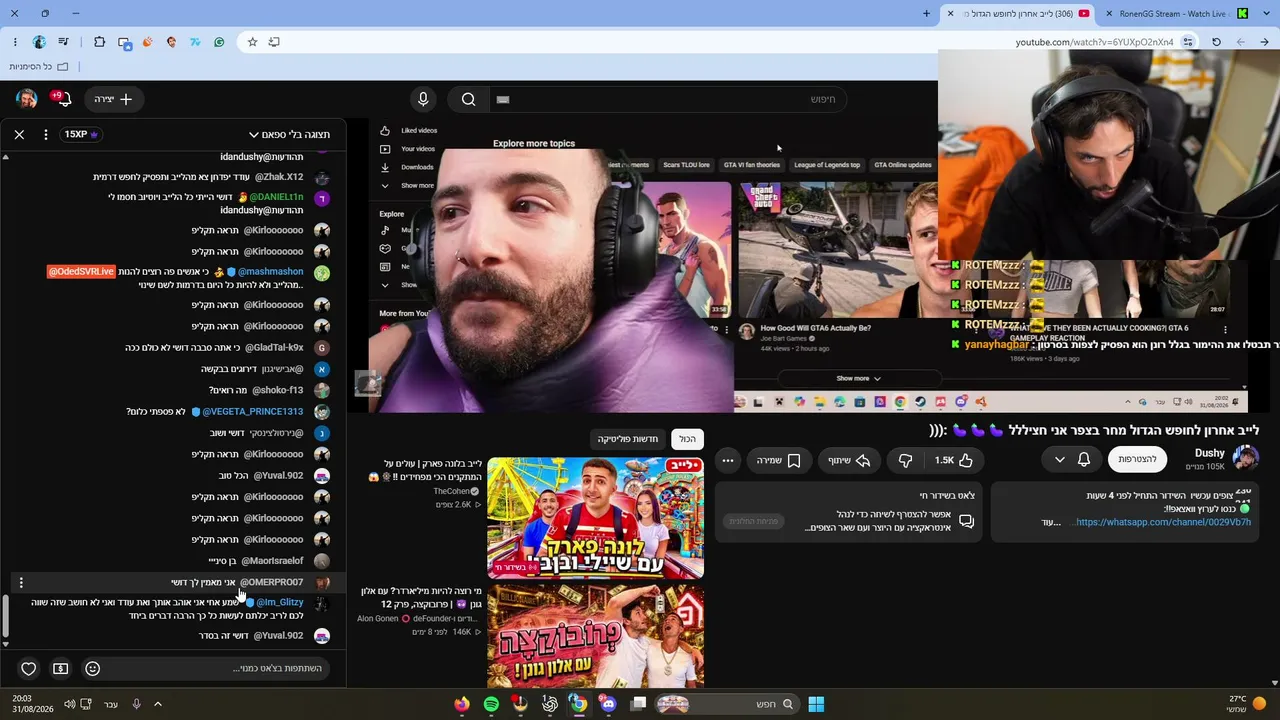The width and height of the screenshot is (1280, 720).
Task: Open more options for OMERPRO07 message
Action: point(21,582)
